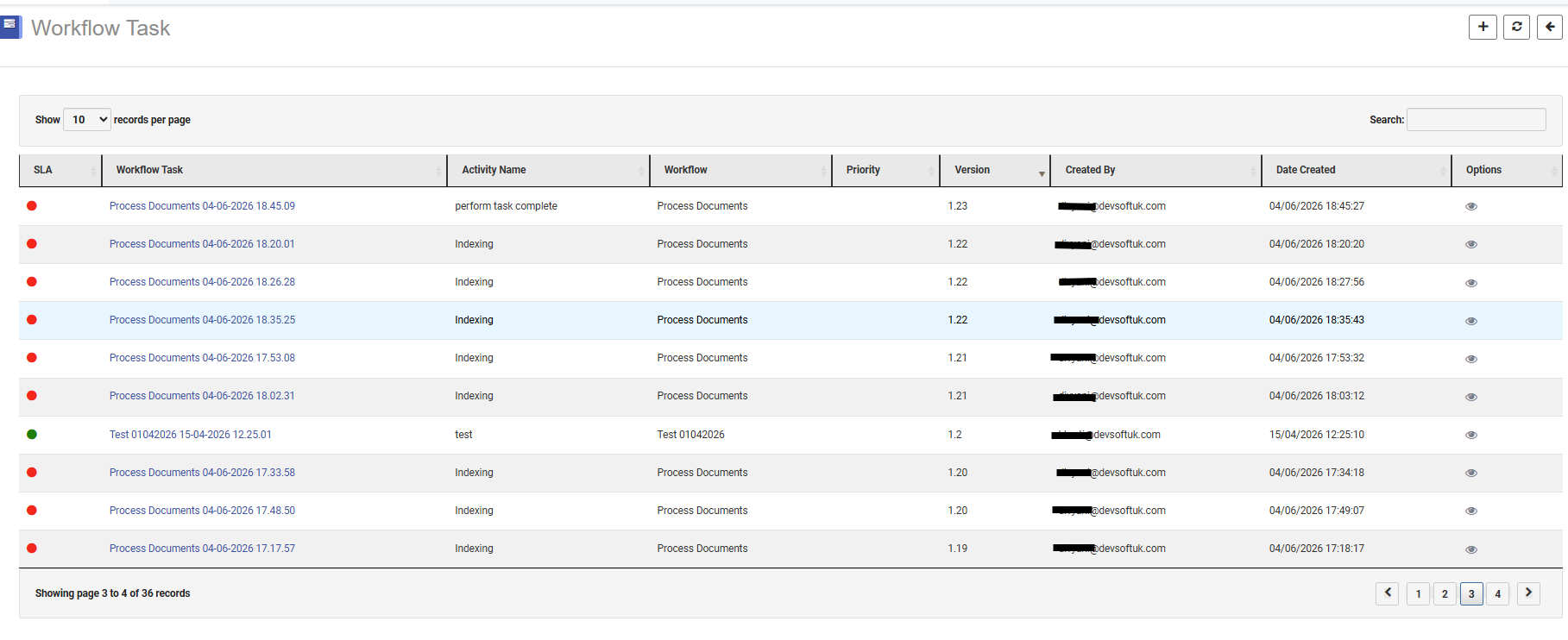
Task: Click the refresh icon button
Action: [x=1516, y=27]
